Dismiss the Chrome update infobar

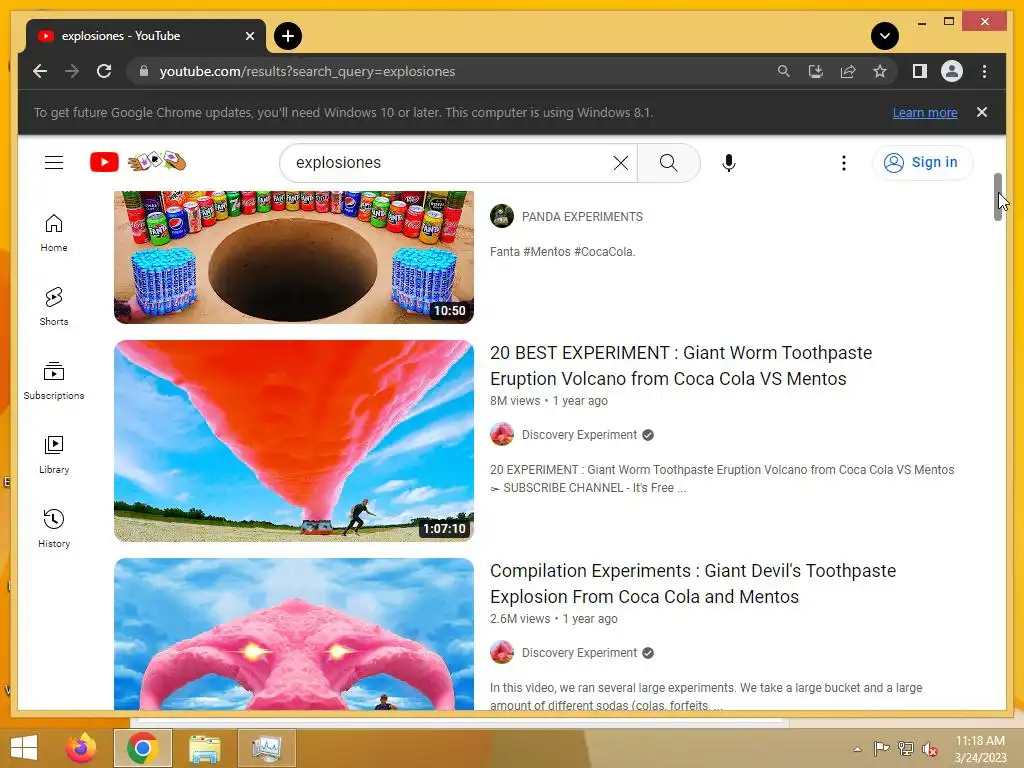(982, 112)
